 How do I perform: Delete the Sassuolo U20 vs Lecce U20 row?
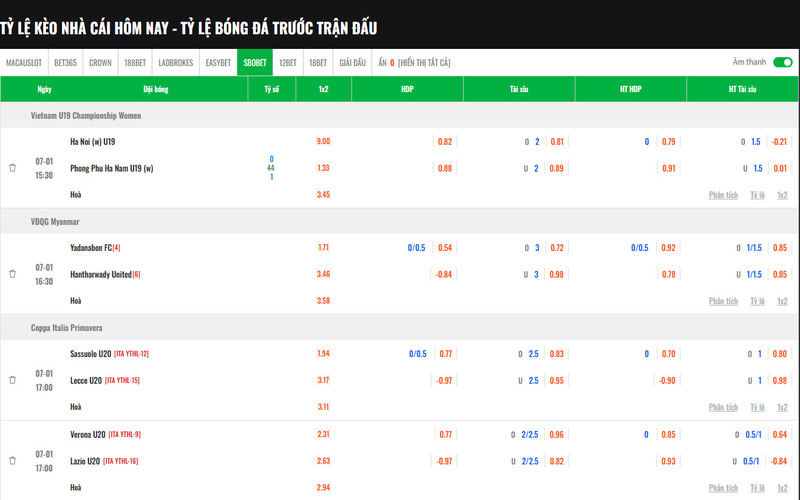(12, 380)
